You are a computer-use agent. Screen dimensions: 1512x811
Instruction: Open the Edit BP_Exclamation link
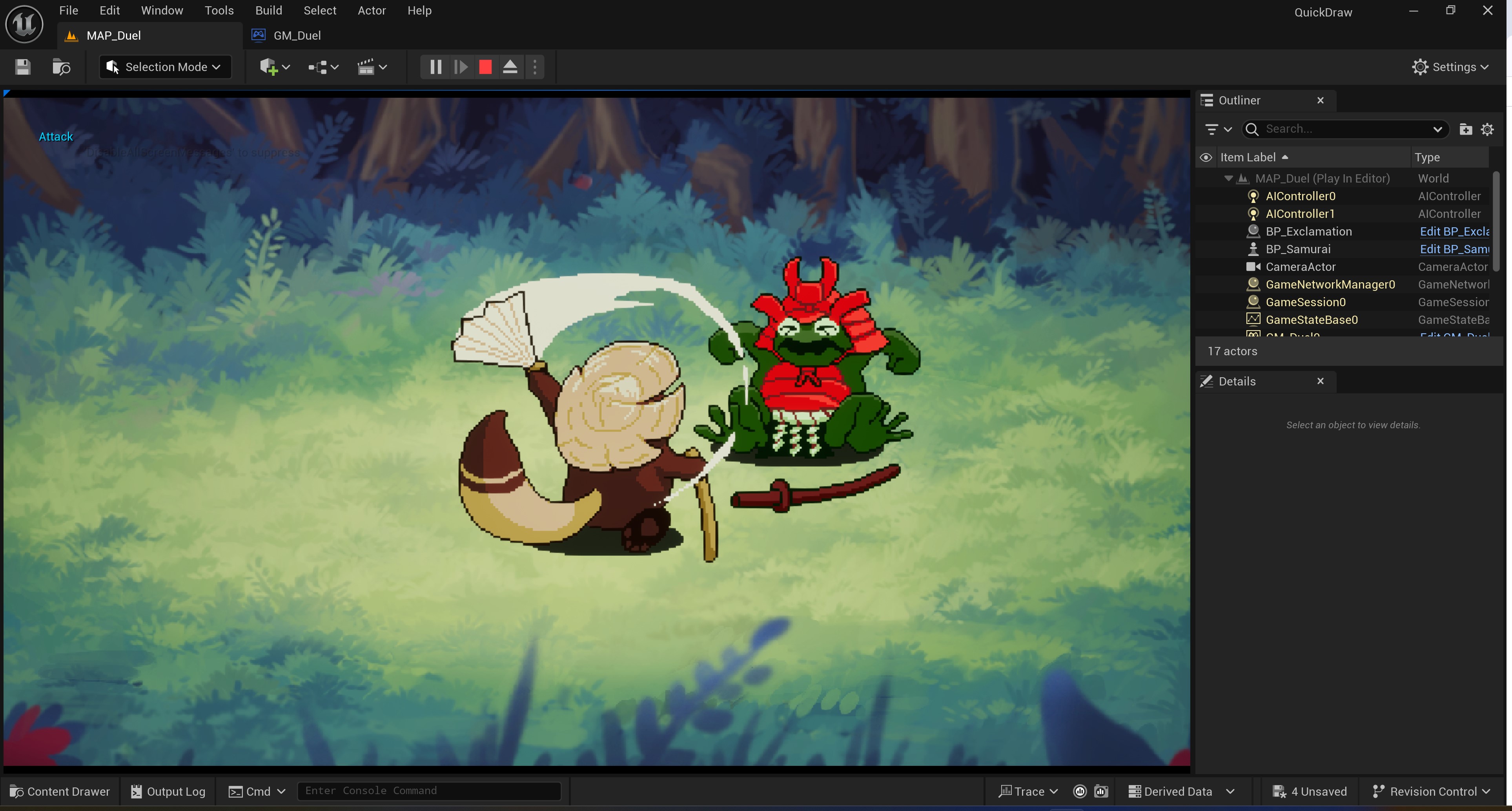point(1454,231)
